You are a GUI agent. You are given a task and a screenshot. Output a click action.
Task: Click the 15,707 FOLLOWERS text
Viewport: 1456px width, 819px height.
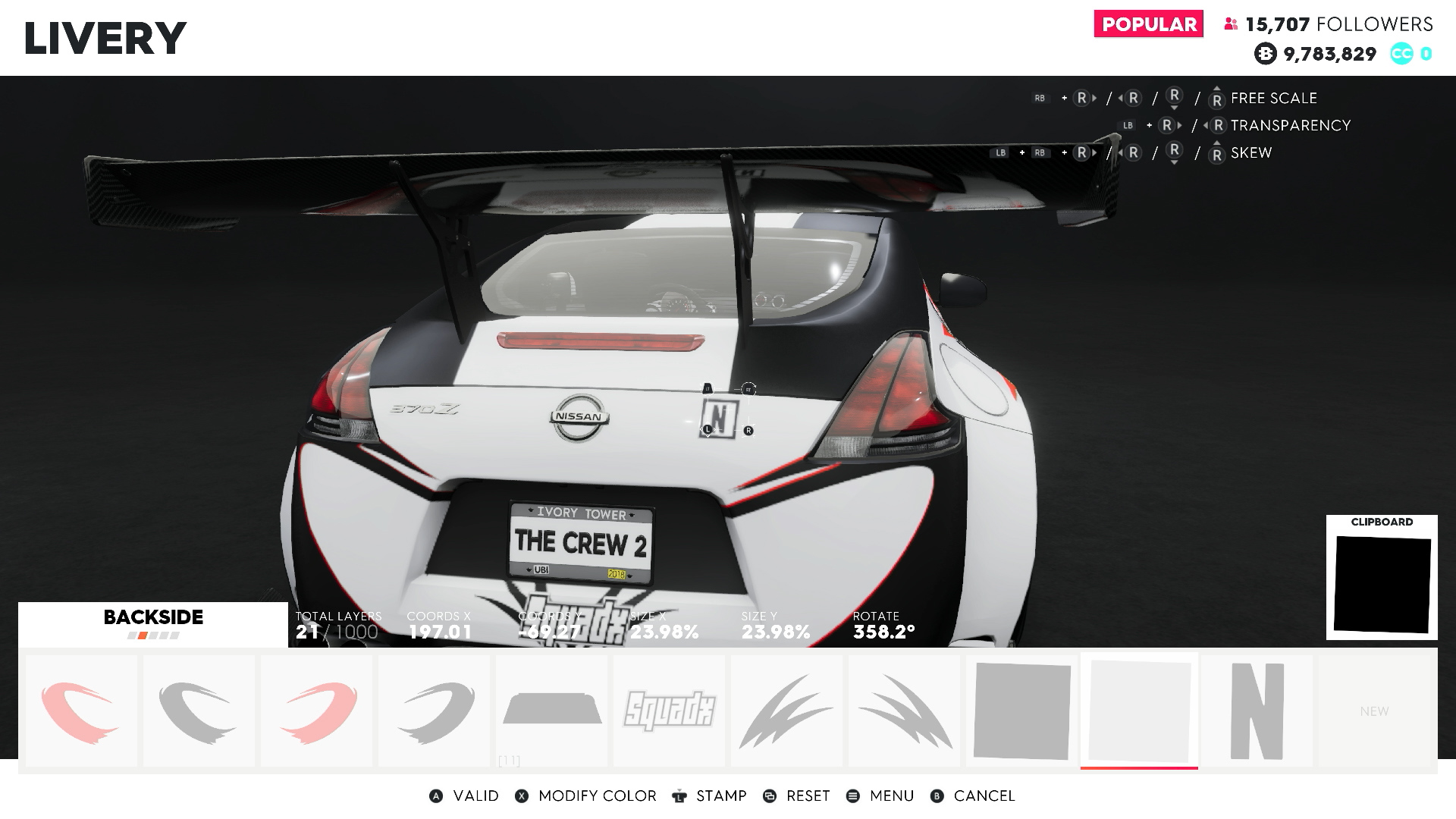pyautogui.click(x=1339, y=24)
